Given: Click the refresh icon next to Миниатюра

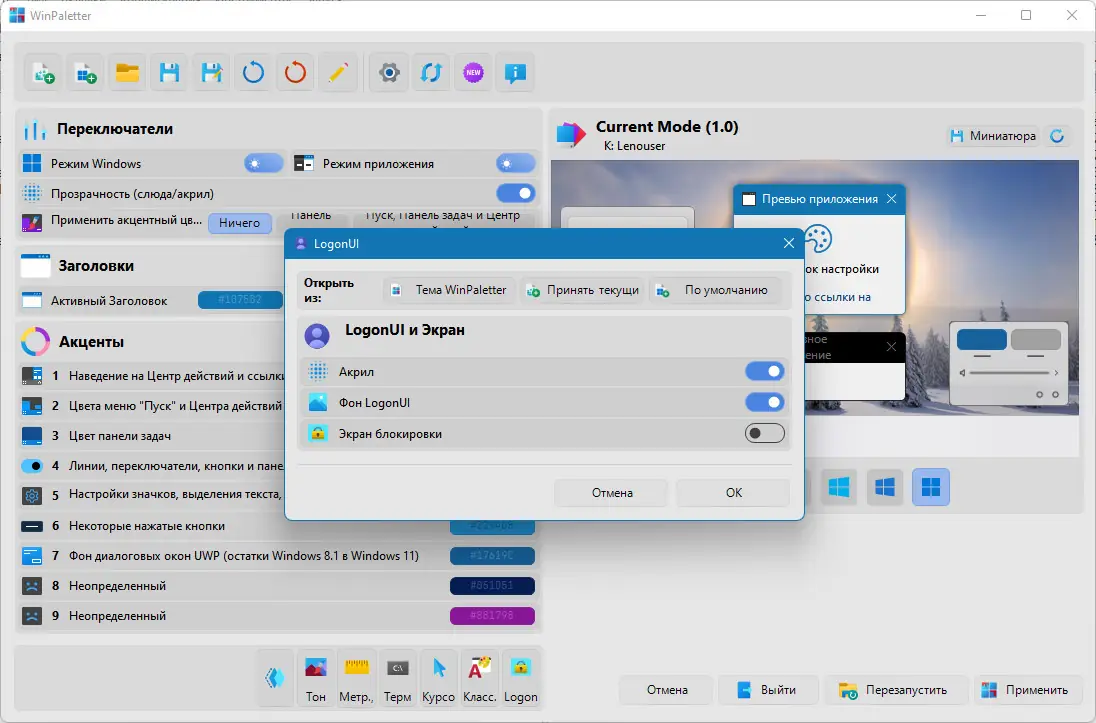Looking at the screenshot, I should (1058, 136).
